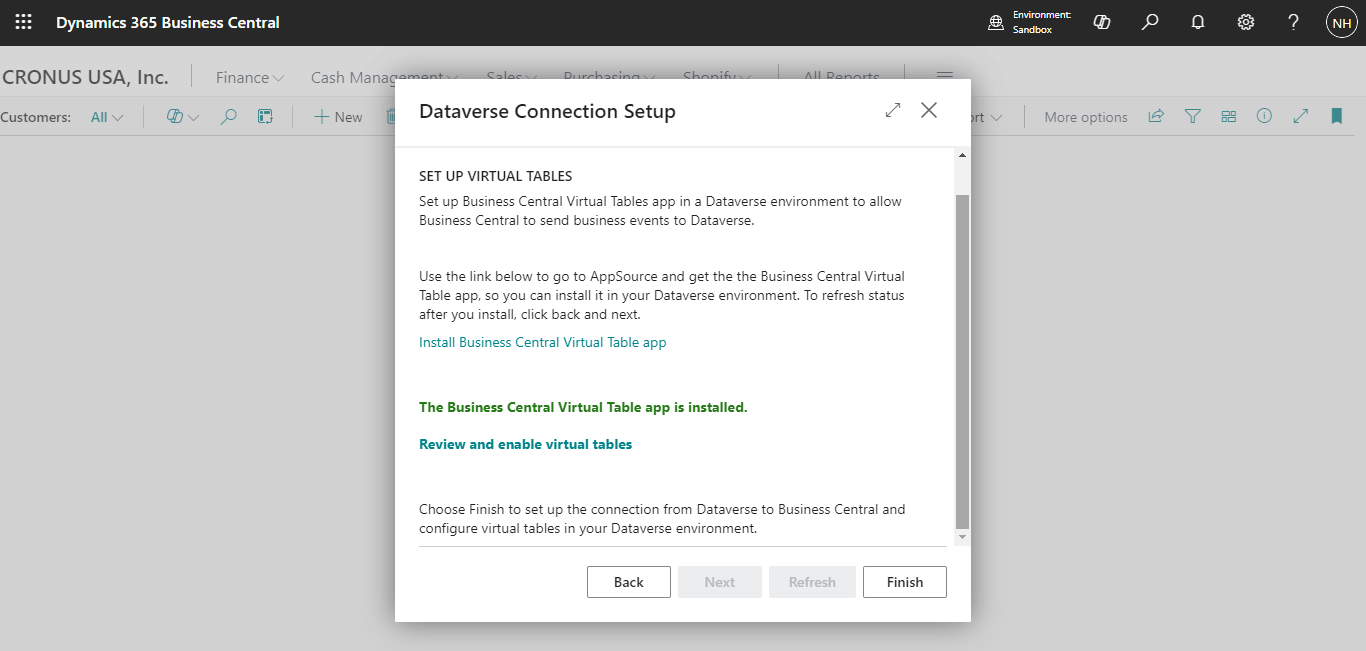Viewport: 1366px width, 651px height.
Task: Expand the Finance menu dropdown
Action: [250, 77]
